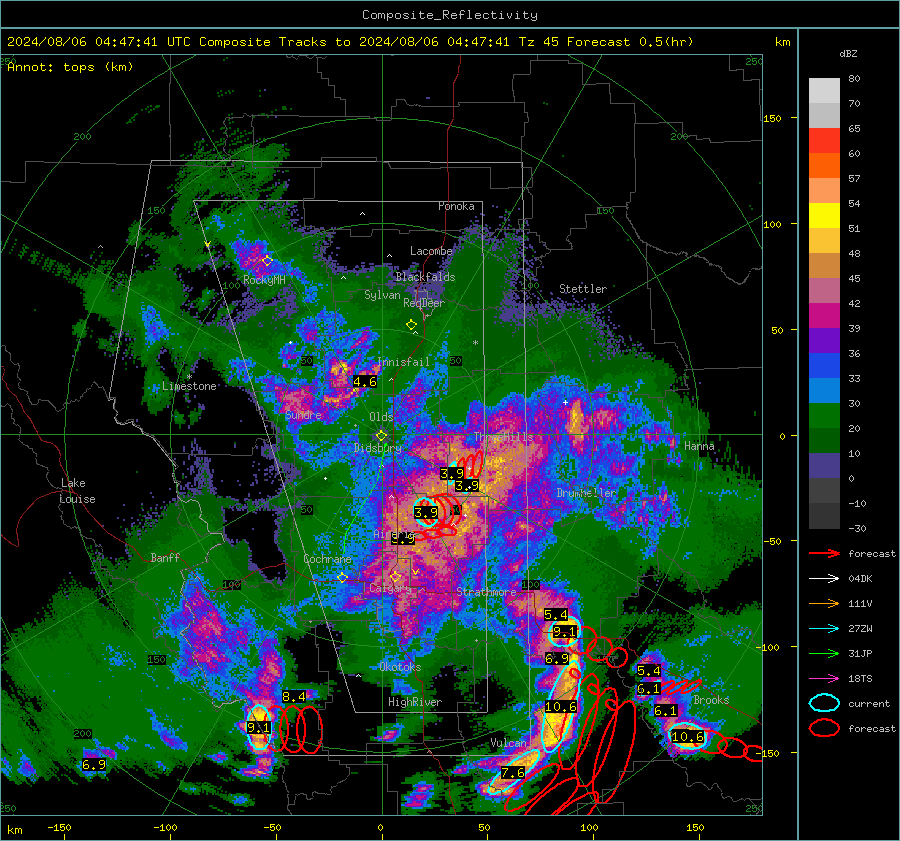Select the light gray 70–80 dBZ swatch
The width and height of the screenshot is (900, 841).
(x=824, y=91)
